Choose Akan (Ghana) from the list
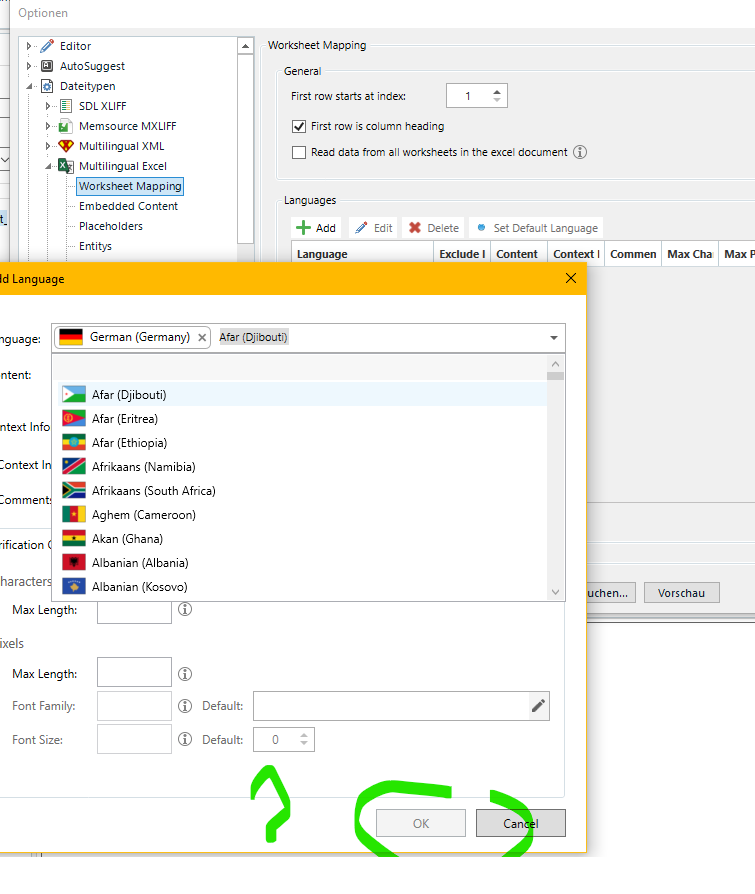This screenshot has height=894, width=755. 302,538
